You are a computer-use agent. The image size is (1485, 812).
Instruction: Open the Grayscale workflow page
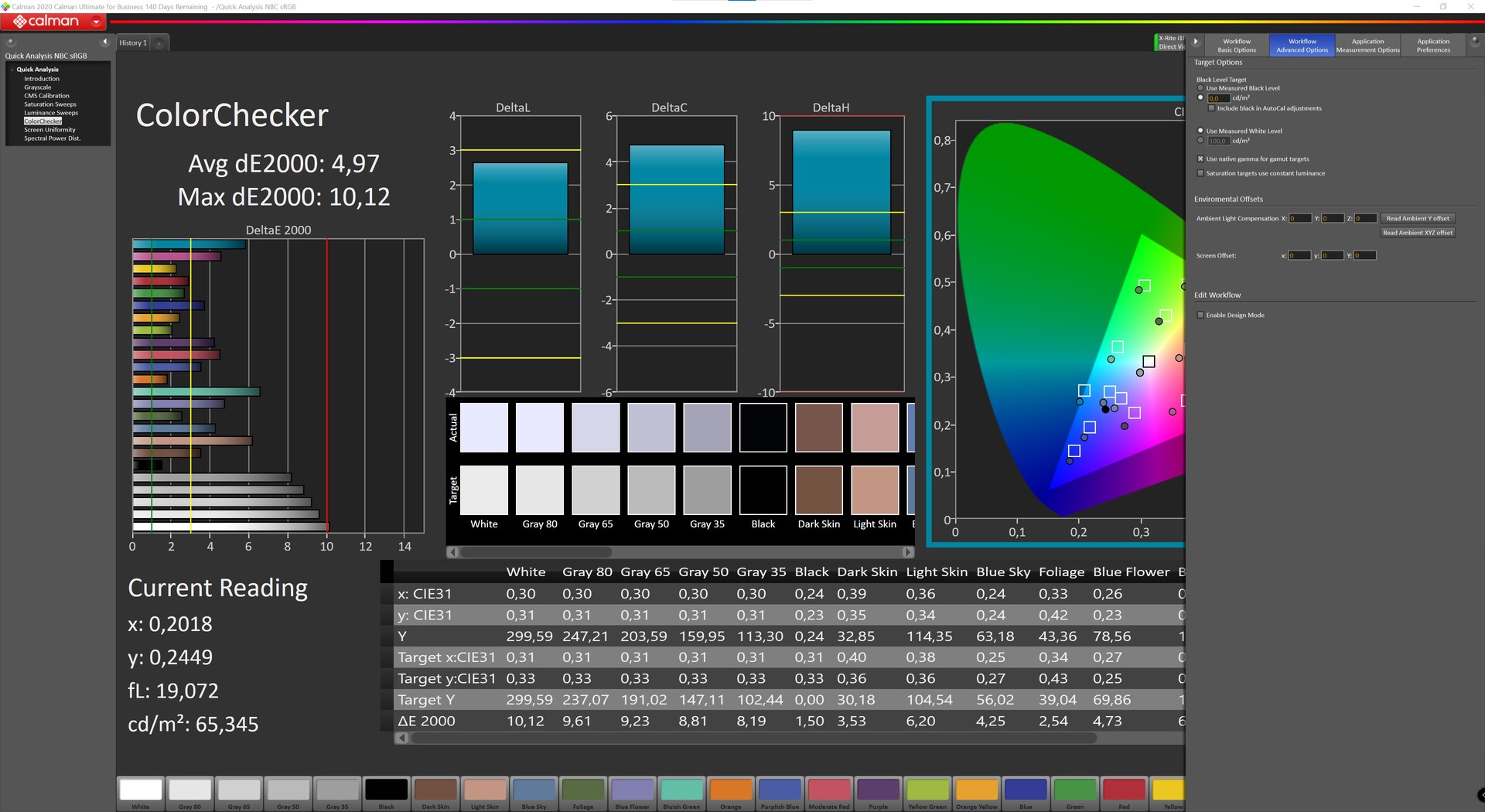pyautogui.click(x=37, y=87)
